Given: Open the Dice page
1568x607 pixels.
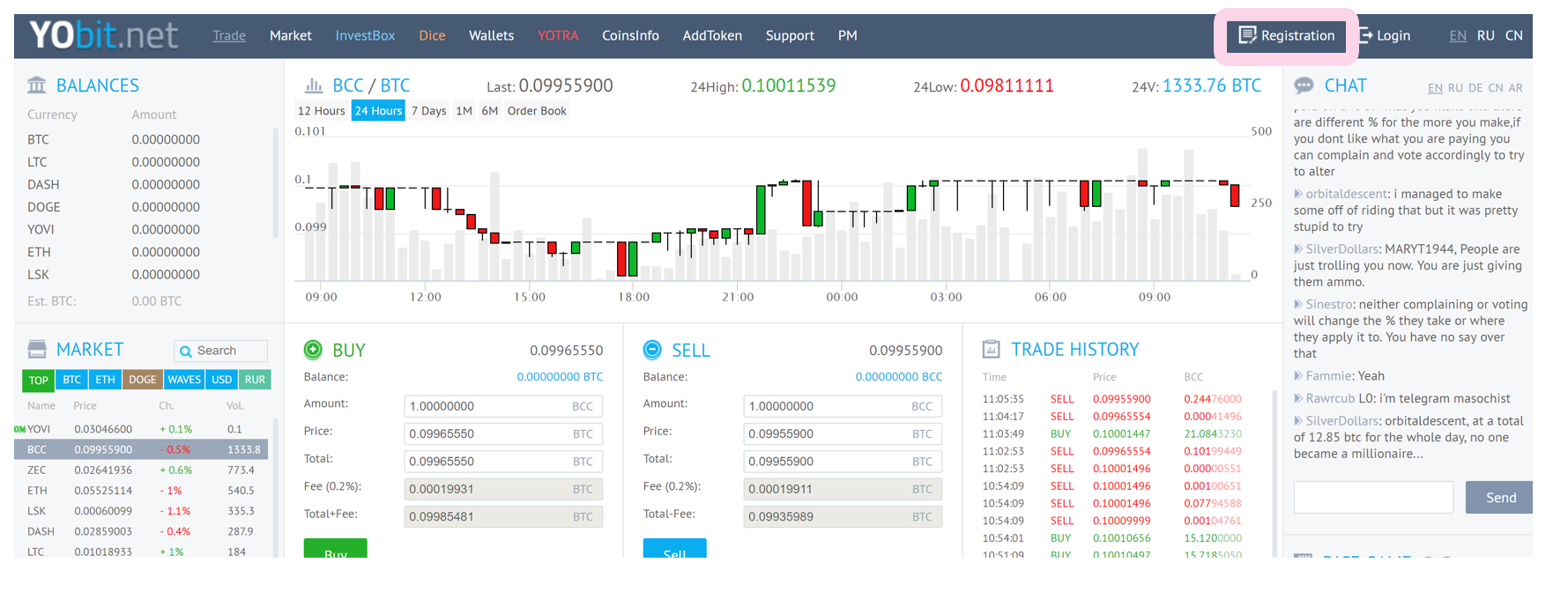Looking at the screenshot, I should tap(432, 35).
